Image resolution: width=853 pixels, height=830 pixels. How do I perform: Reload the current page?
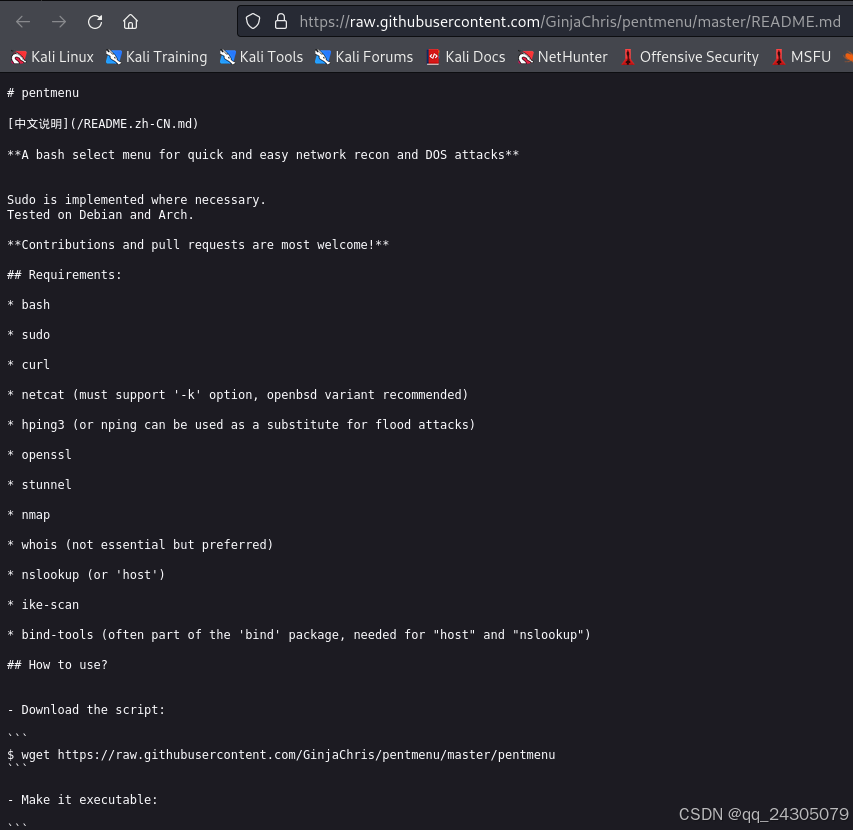pyautogui.click(x=95, y=22)
